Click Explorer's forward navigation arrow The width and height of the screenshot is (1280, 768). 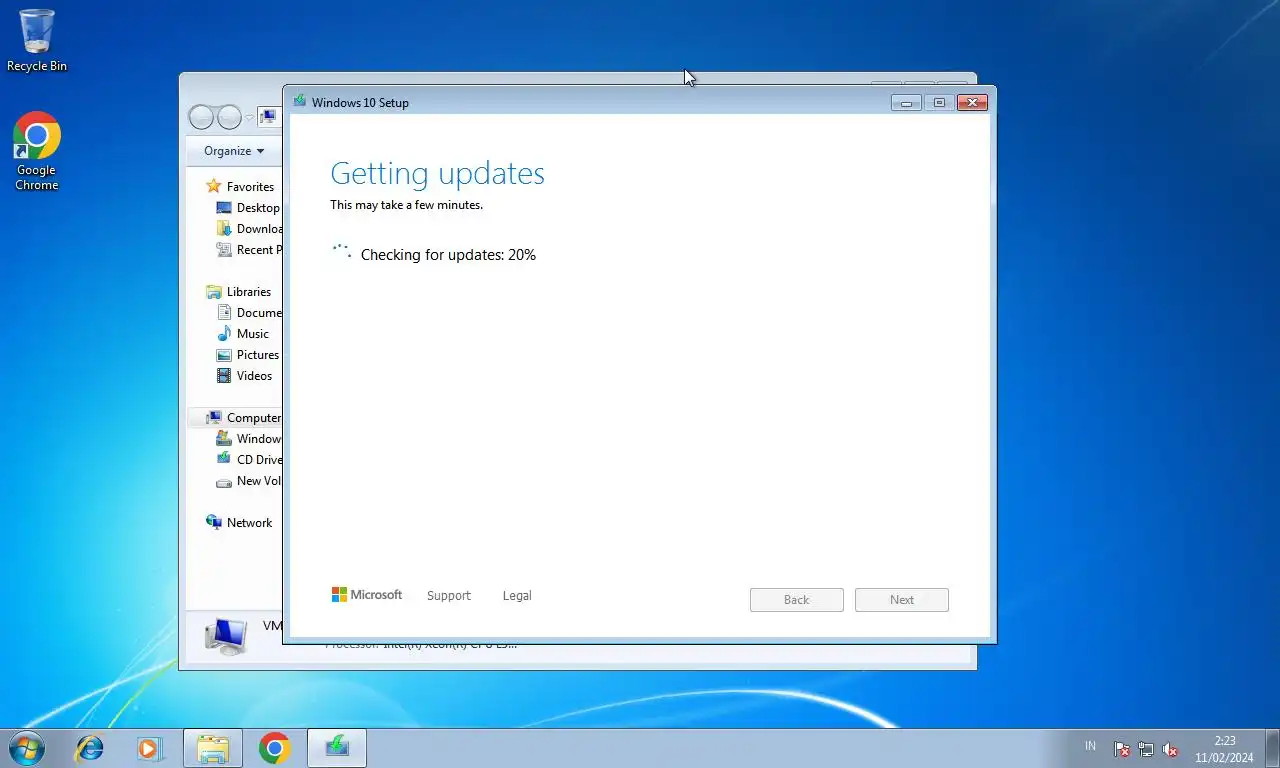(x=229, y=117)
